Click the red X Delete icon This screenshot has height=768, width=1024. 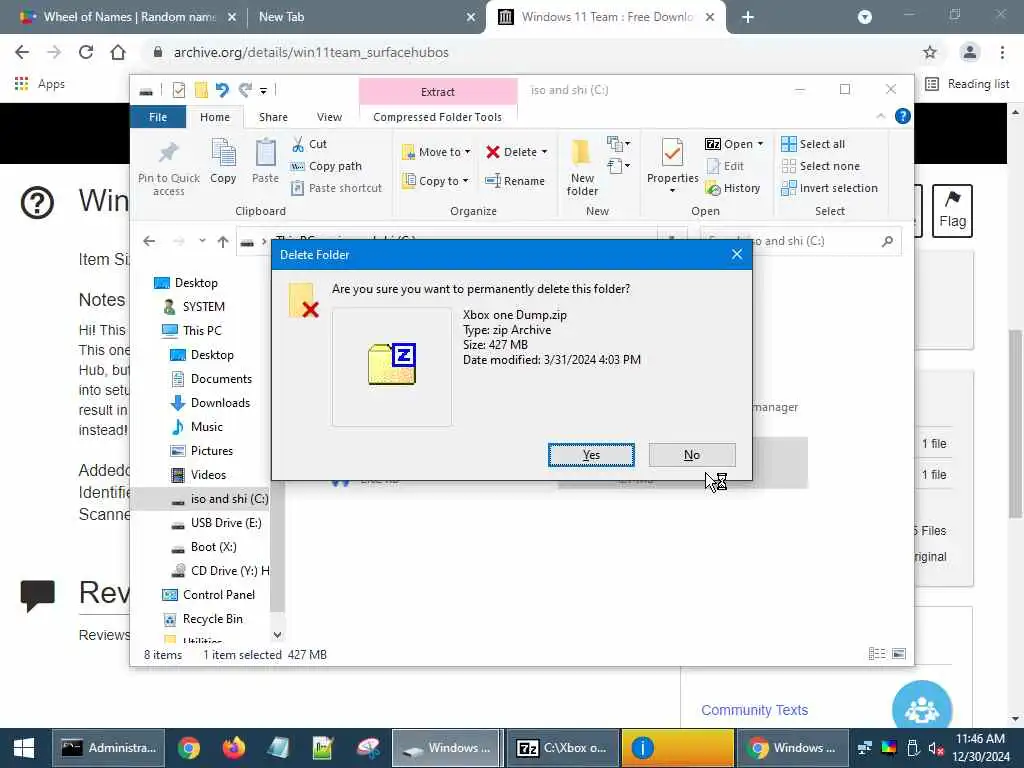click(493, 152)
